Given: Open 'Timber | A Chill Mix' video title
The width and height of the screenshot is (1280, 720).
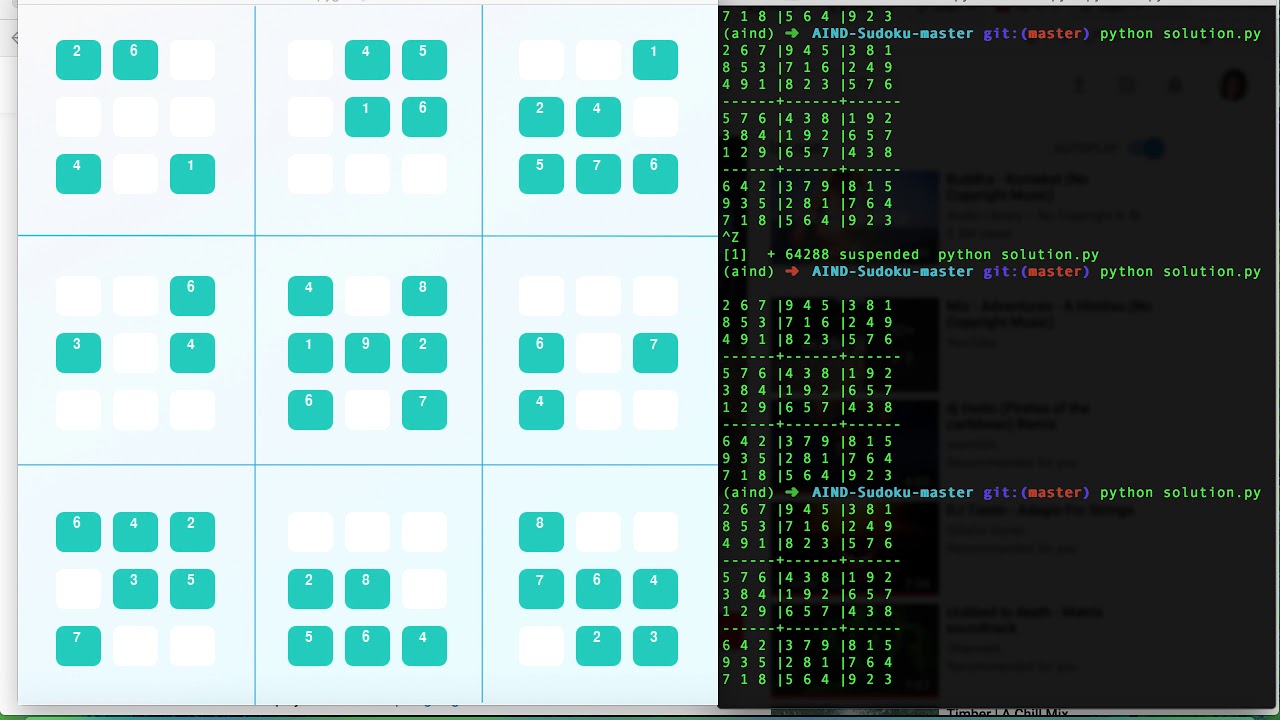Looking at the screenshot, I should tap(1007, 713).
